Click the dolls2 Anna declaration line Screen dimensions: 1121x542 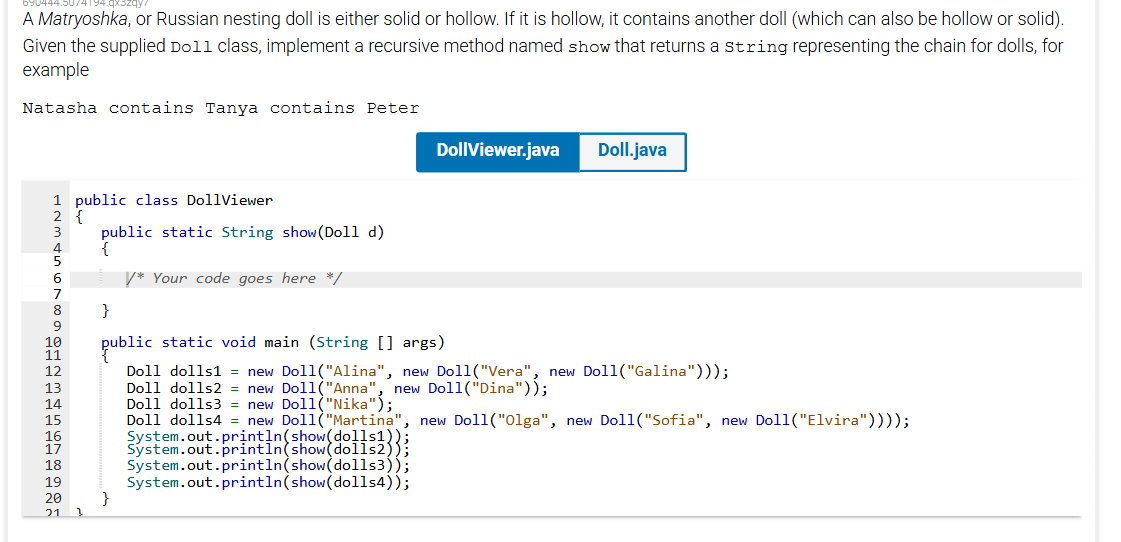click(337, 389)
